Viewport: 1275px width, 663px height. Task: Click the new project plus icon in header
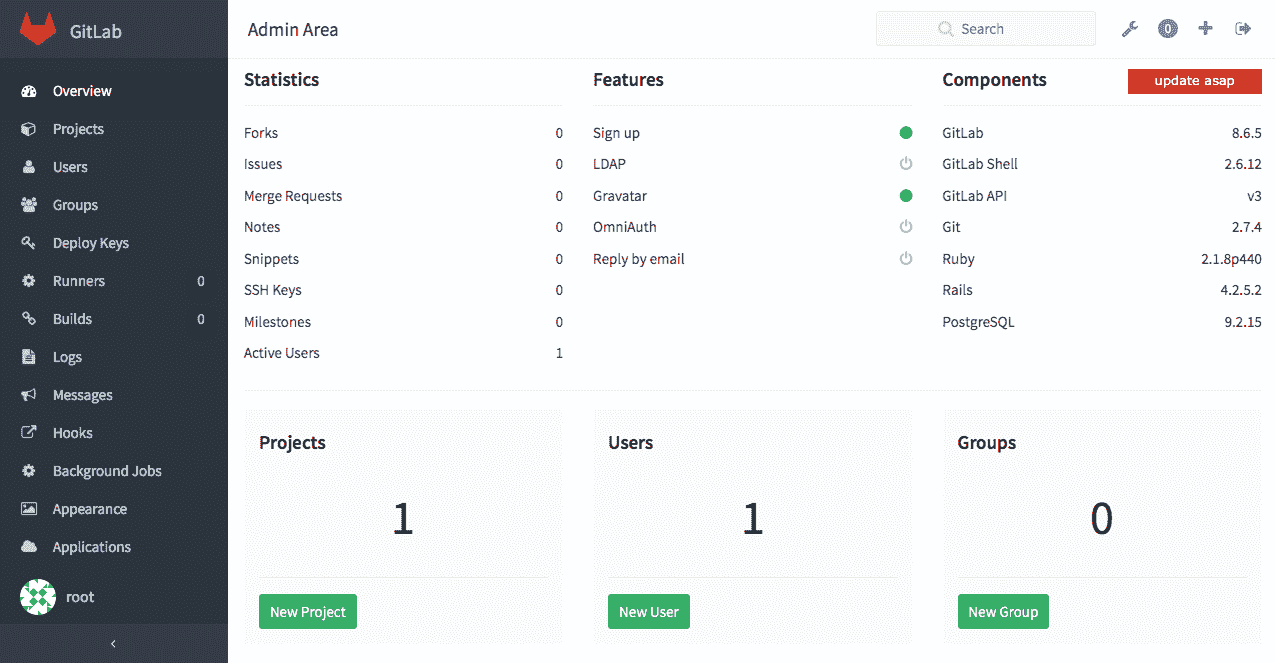point(1205,28)
